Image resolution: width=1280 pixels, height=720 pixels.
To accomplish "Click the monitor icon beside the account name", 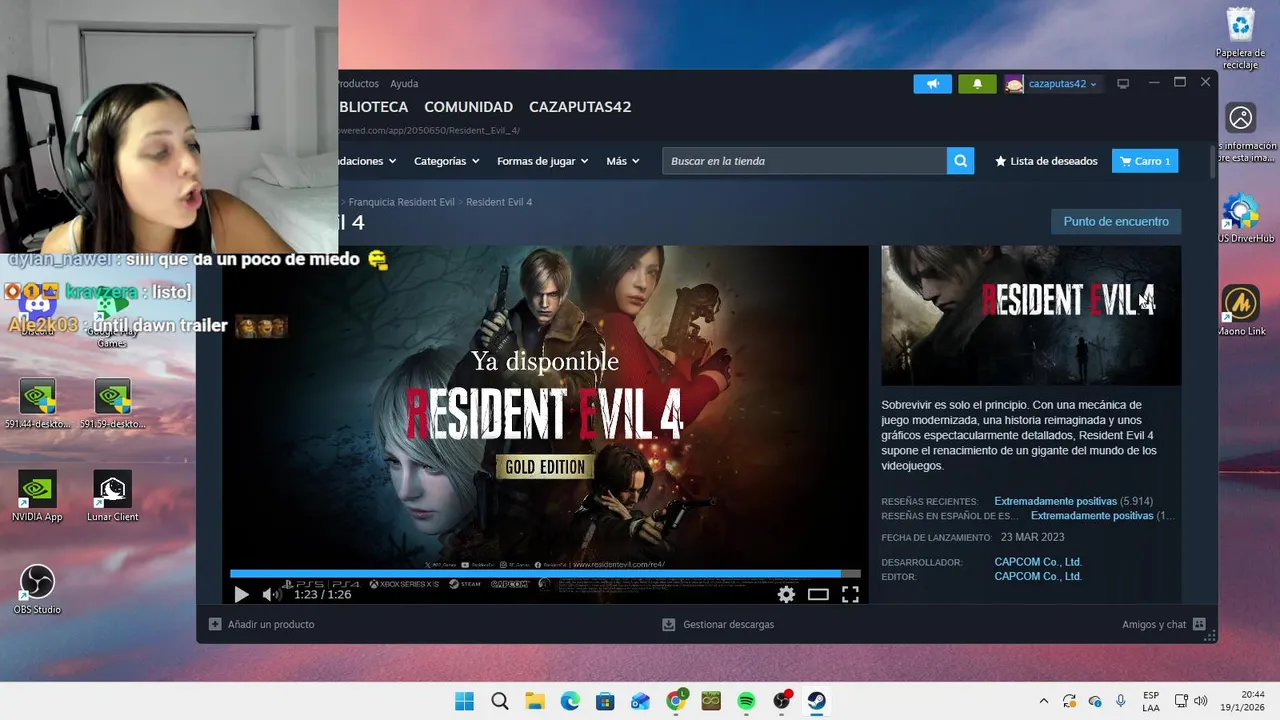I will pyautogui.click(x=1123, y=84).
